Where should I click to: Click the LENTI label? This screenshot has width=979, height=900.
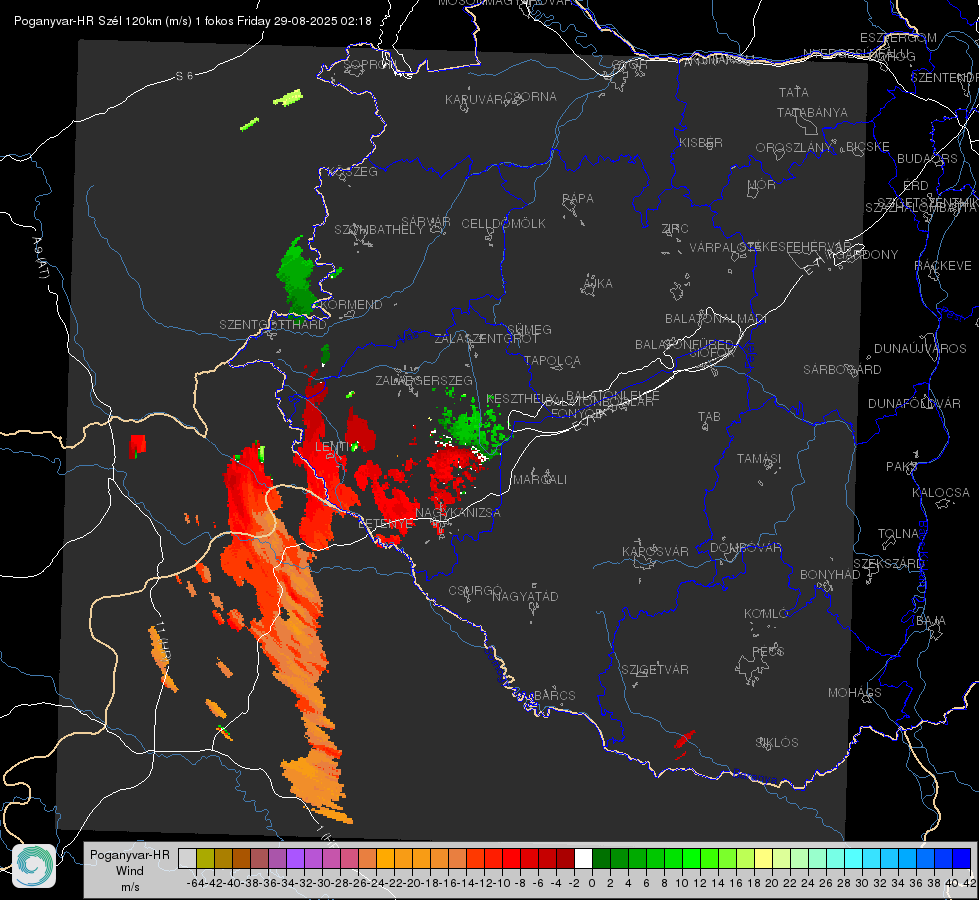pos(332,447)
